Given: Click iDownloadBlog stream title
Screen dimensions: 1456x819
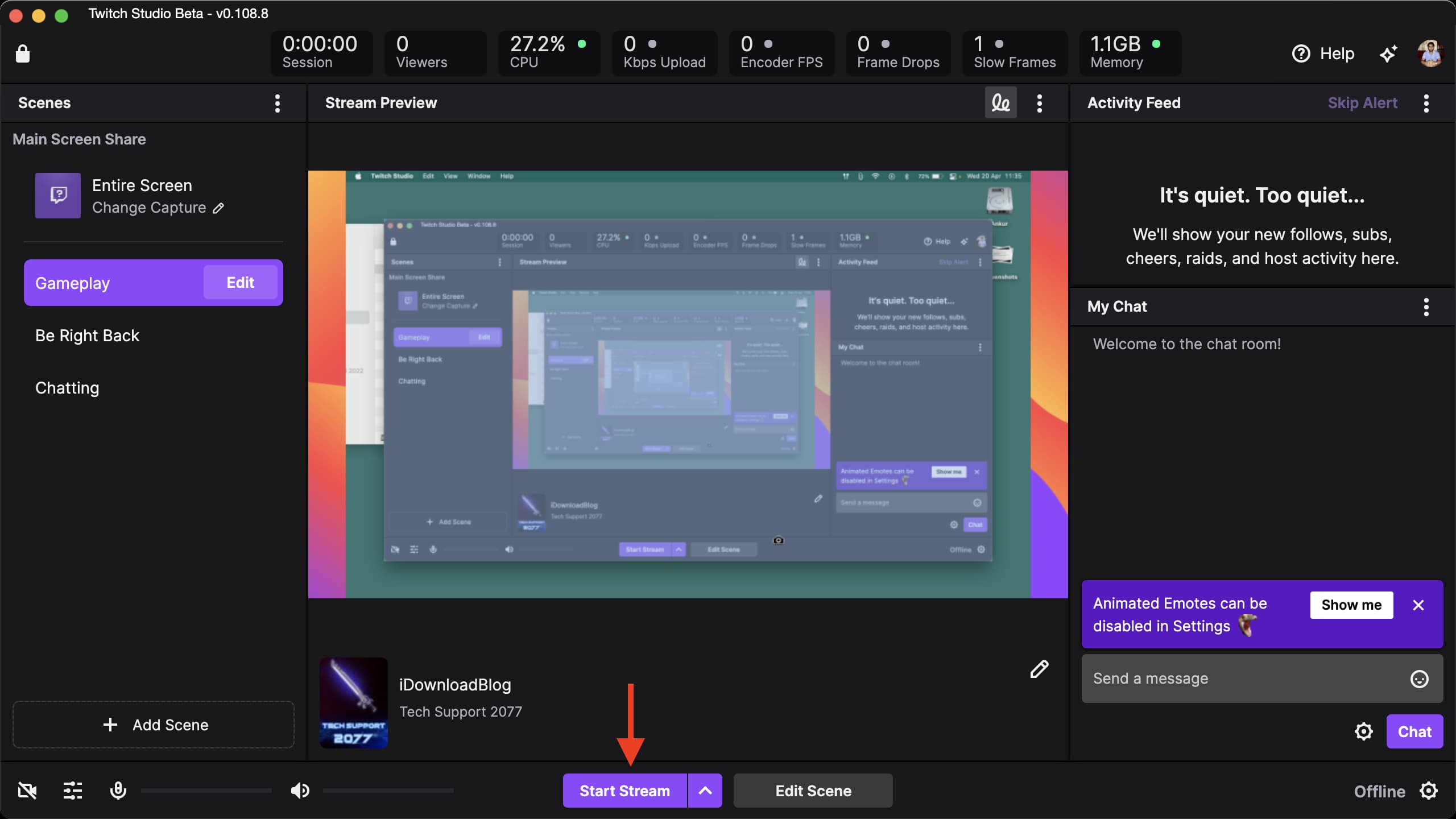Looking at the screenshot, I should (x=455, y=685).
